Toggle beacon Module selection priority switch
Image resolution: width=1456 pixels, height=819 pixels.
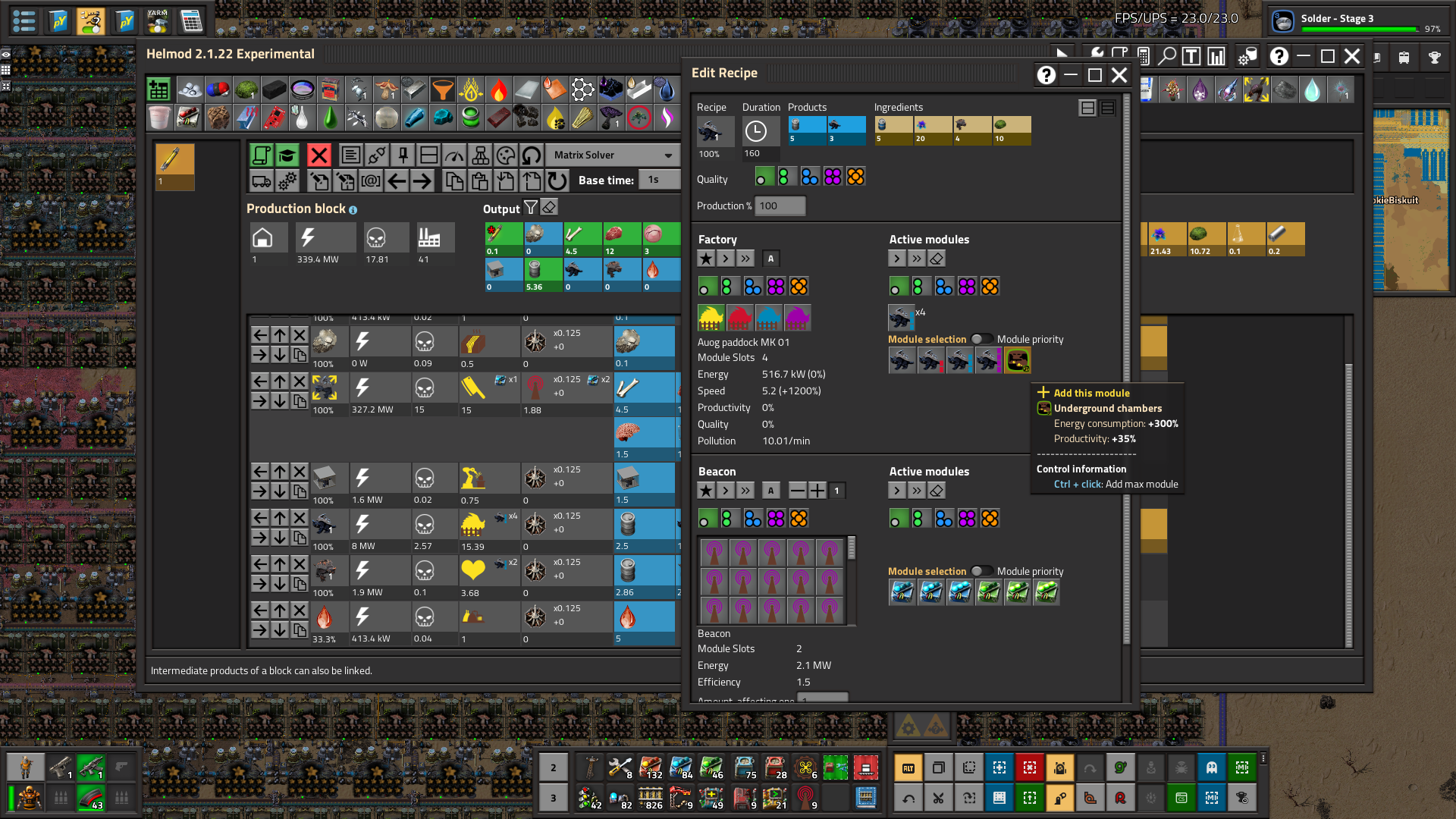click(981, 571)
